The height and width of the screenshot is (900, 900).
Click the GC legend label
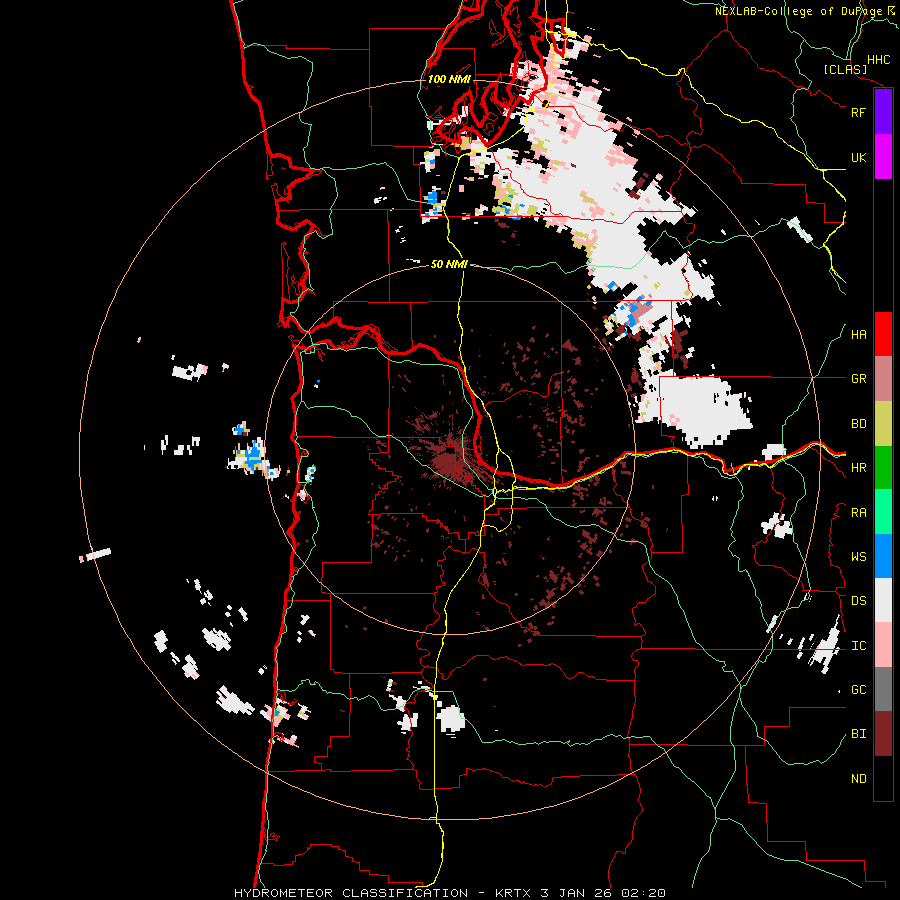coord(858,690)
